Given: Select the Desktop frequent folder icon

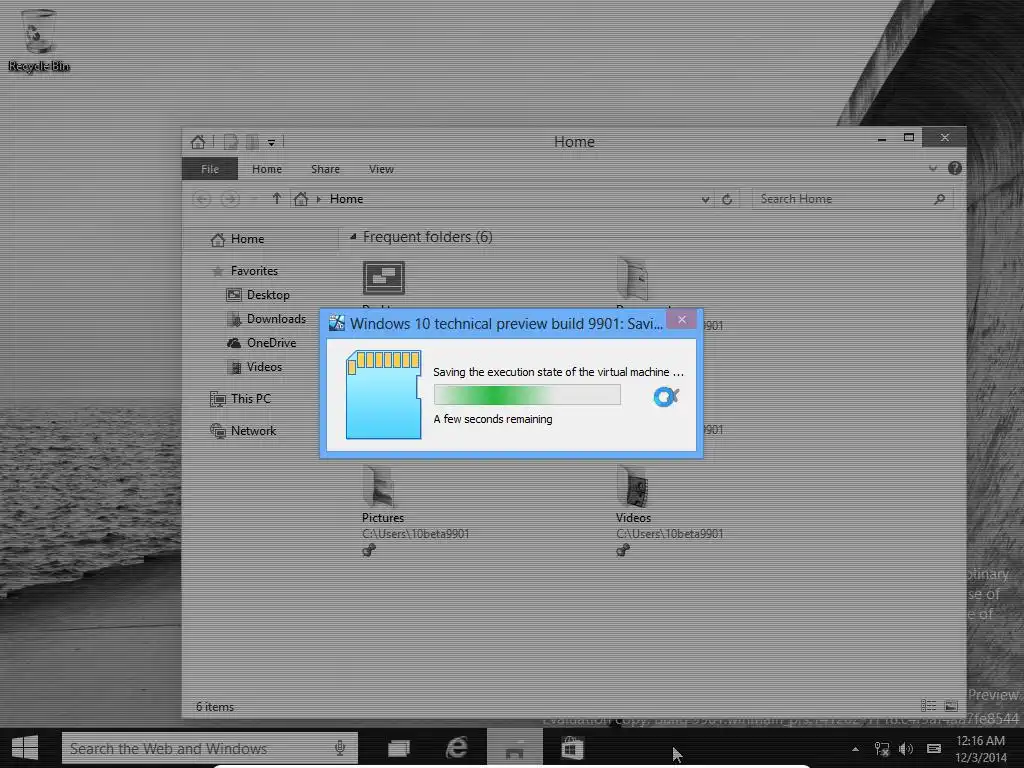Looking at the screenshot, I should [x=384, y=278].
